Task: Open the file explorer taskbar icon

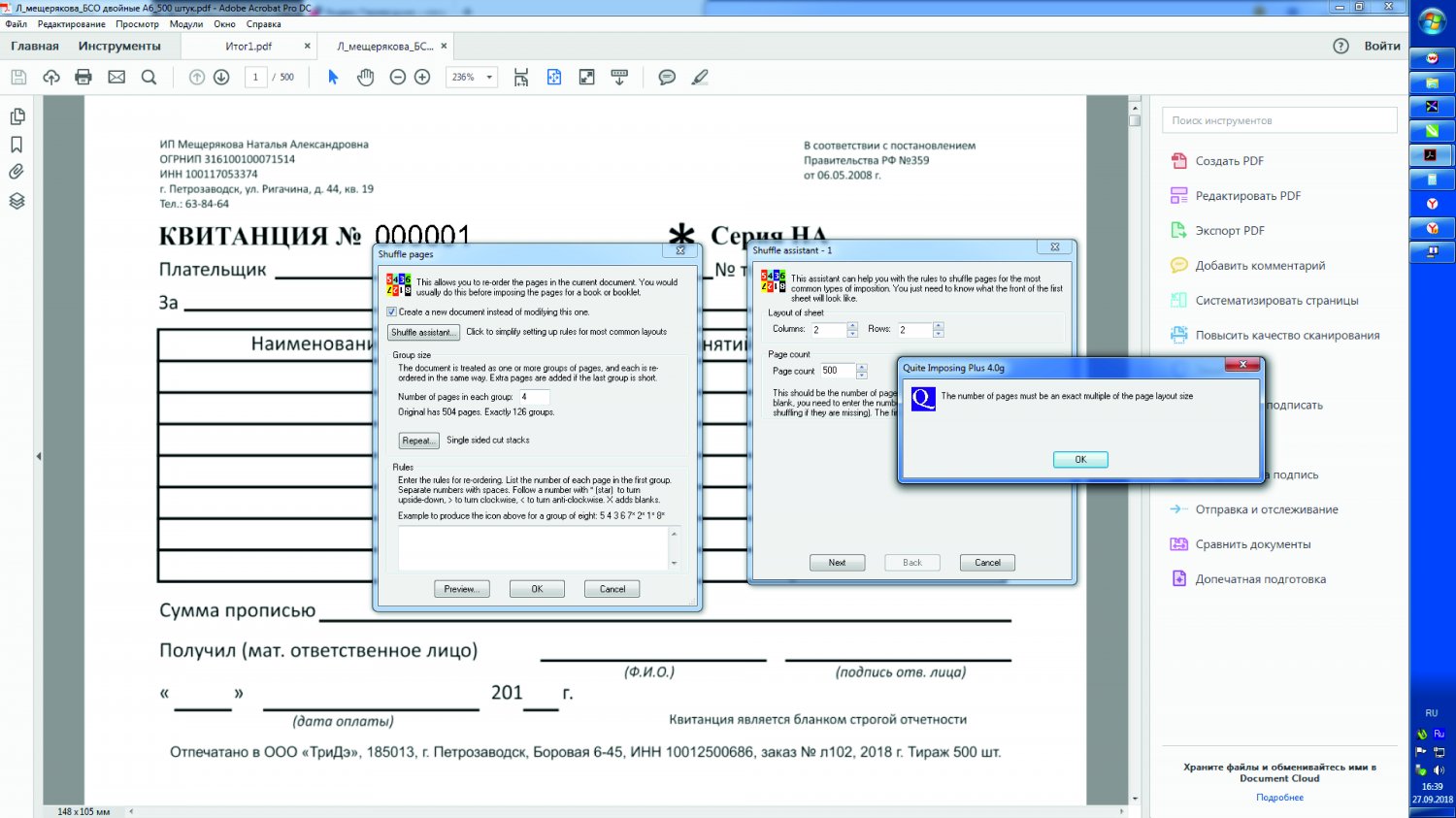Action: click(1432, 82)
